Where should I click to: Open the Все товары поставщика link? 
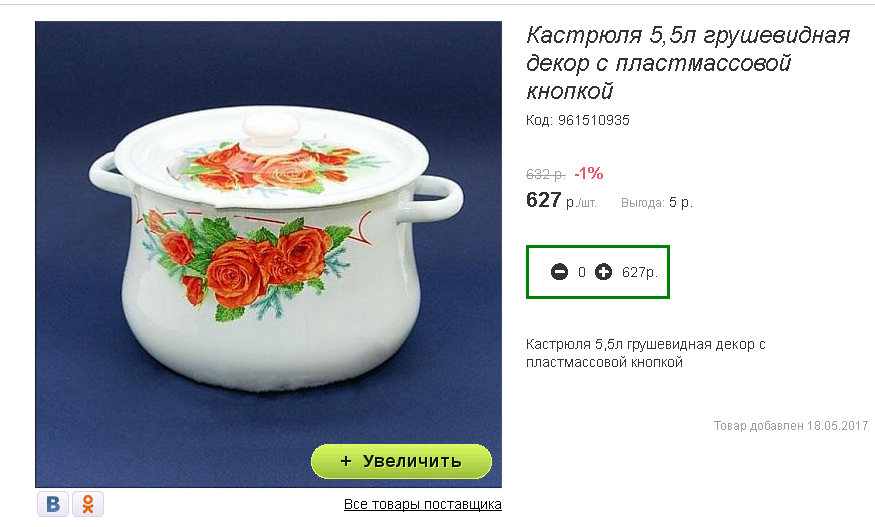click(422, 504)
